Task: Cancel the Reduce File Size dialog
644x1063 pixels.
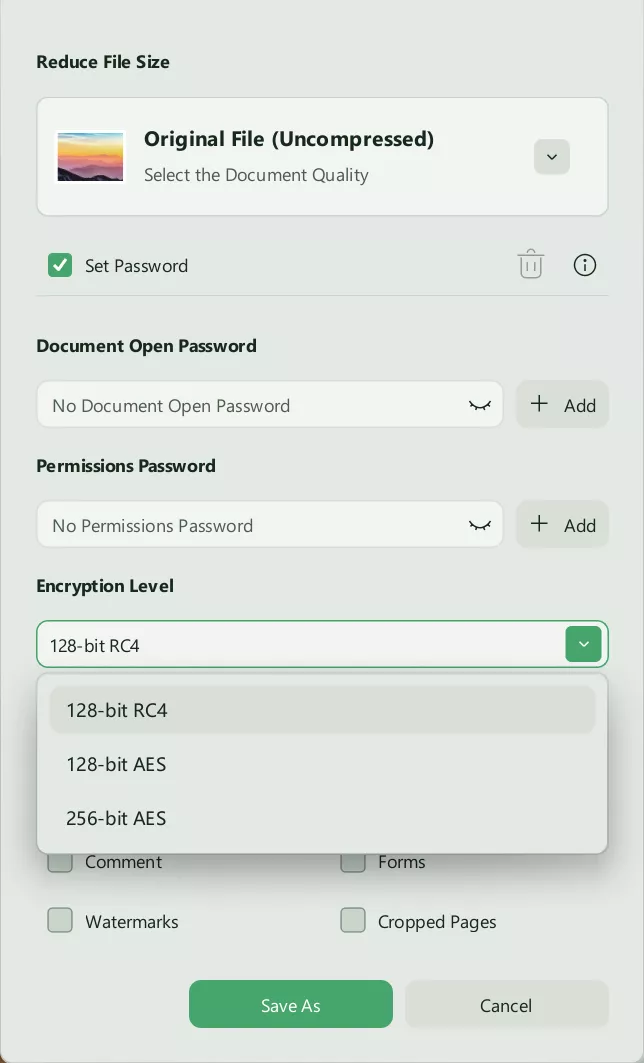Action: [506, 1004]
